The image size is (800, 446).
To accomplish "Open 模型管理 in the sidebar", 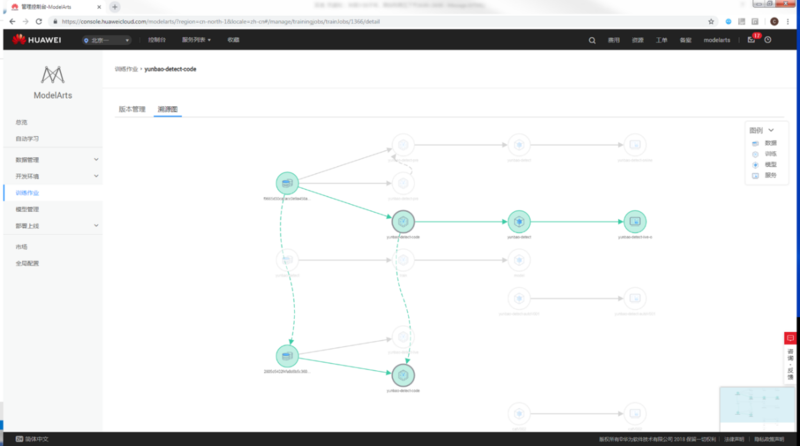I will [x=27, y=209].
